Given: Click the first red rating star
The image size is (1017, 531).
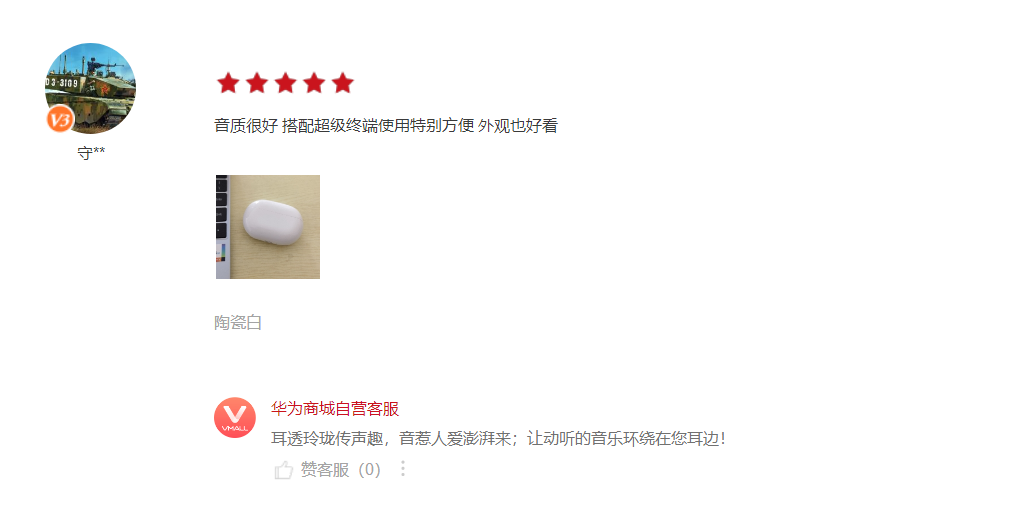Looking at the screenshot, I should [x=228, y=83].
